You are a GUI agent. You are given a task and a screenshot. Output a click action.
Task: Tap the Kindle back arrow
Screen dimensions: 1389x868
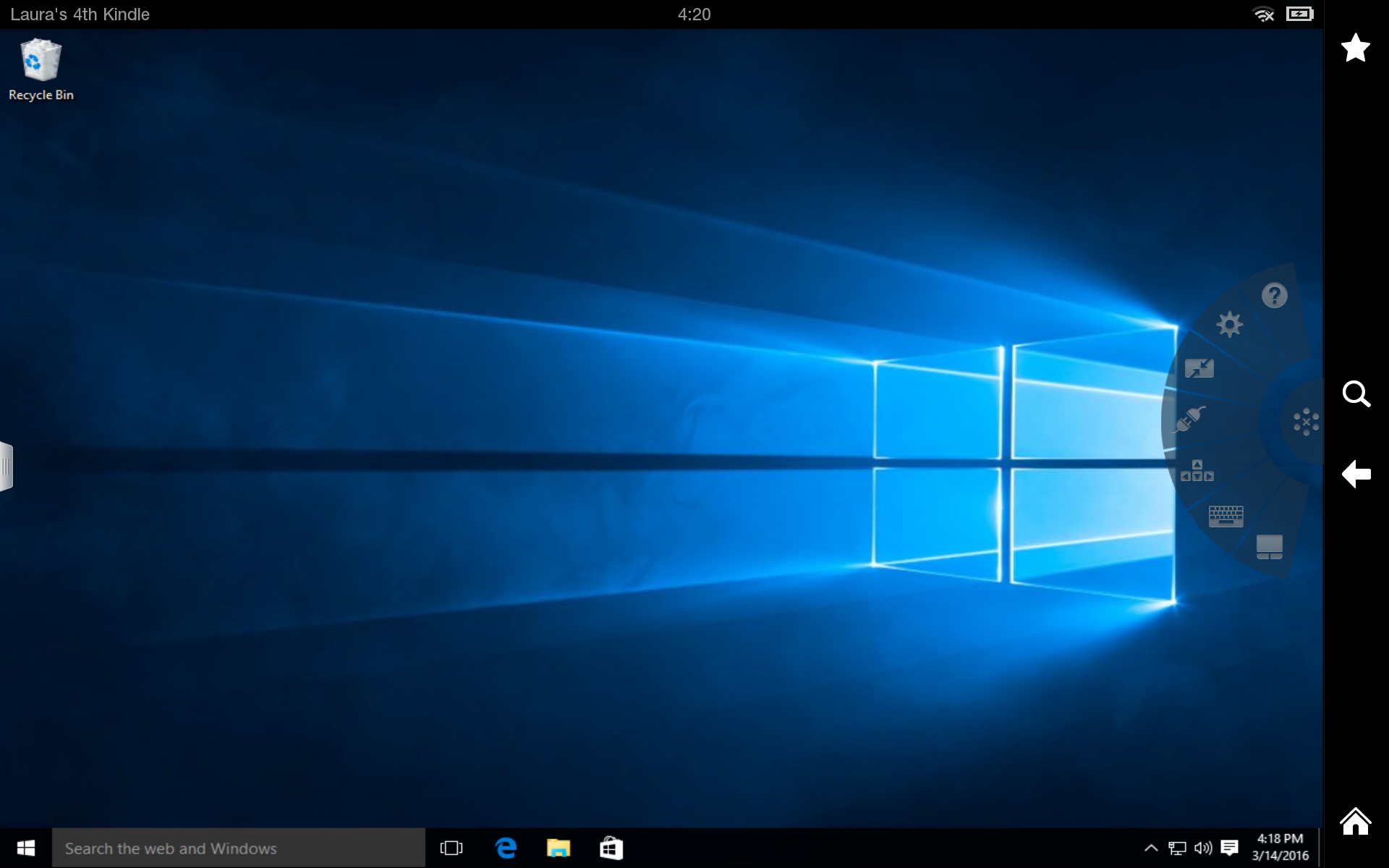(1356, 474)
